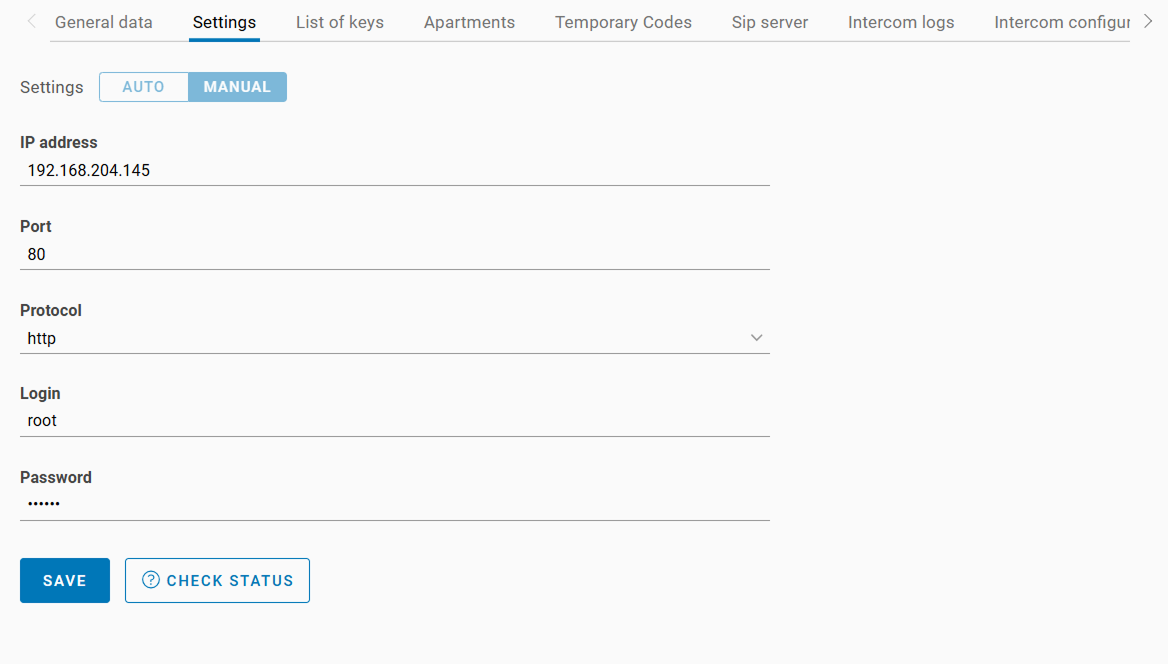Open the Temporary Codes tab
This screenshot has width=1168, height=664.
[623, 22]
